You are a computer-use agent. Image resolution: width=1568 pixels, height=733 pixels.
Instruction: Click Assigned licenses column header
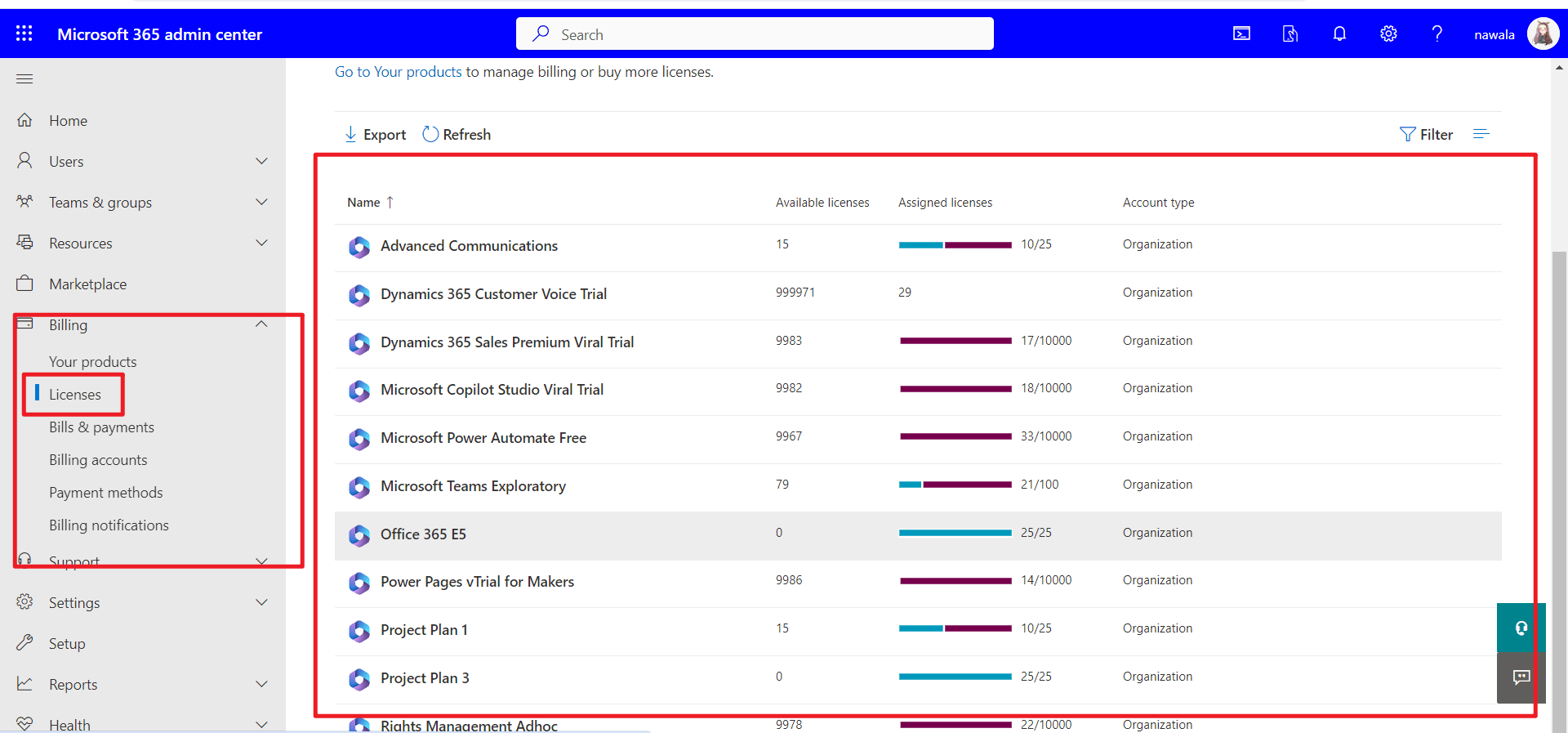click(x=945, y=202)
